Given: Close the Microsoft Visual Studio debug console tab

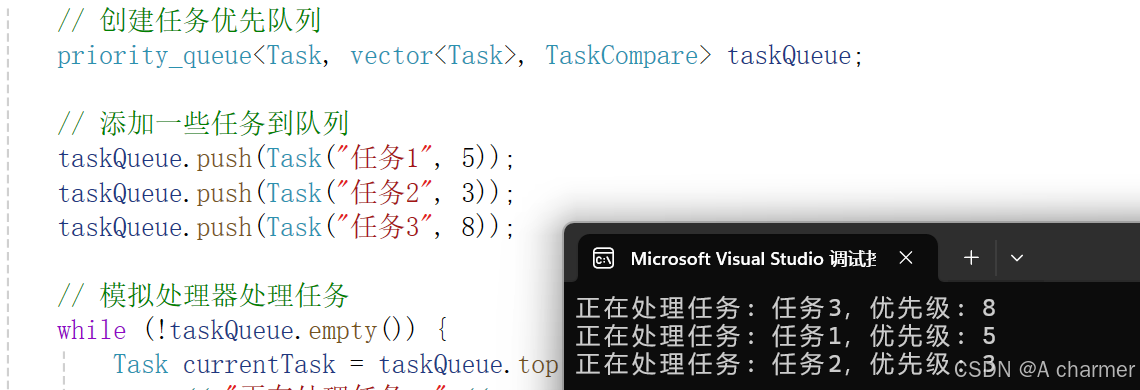Looking at the screenshot, I should pos(905,258).
